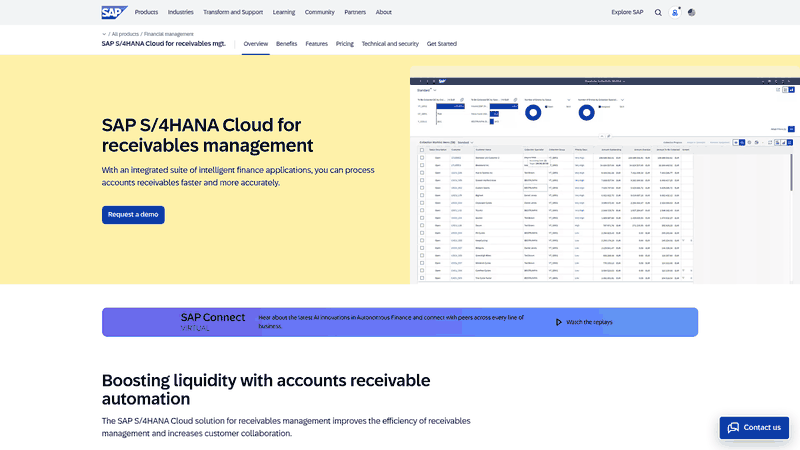Open the Partners menu

click(x=355, y=12)
